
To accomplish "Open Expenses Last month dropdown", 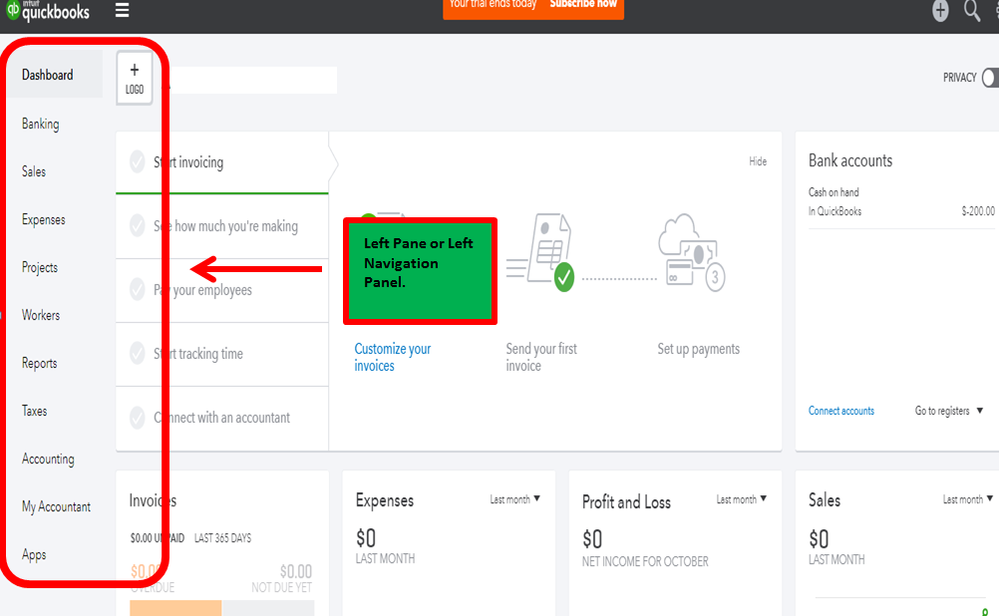I will click(515, 499).
